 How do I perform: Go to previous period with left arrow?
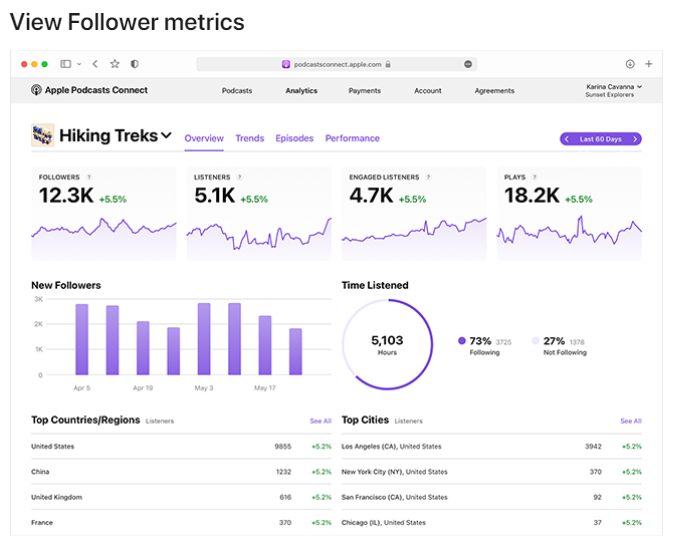coord(567,139)
